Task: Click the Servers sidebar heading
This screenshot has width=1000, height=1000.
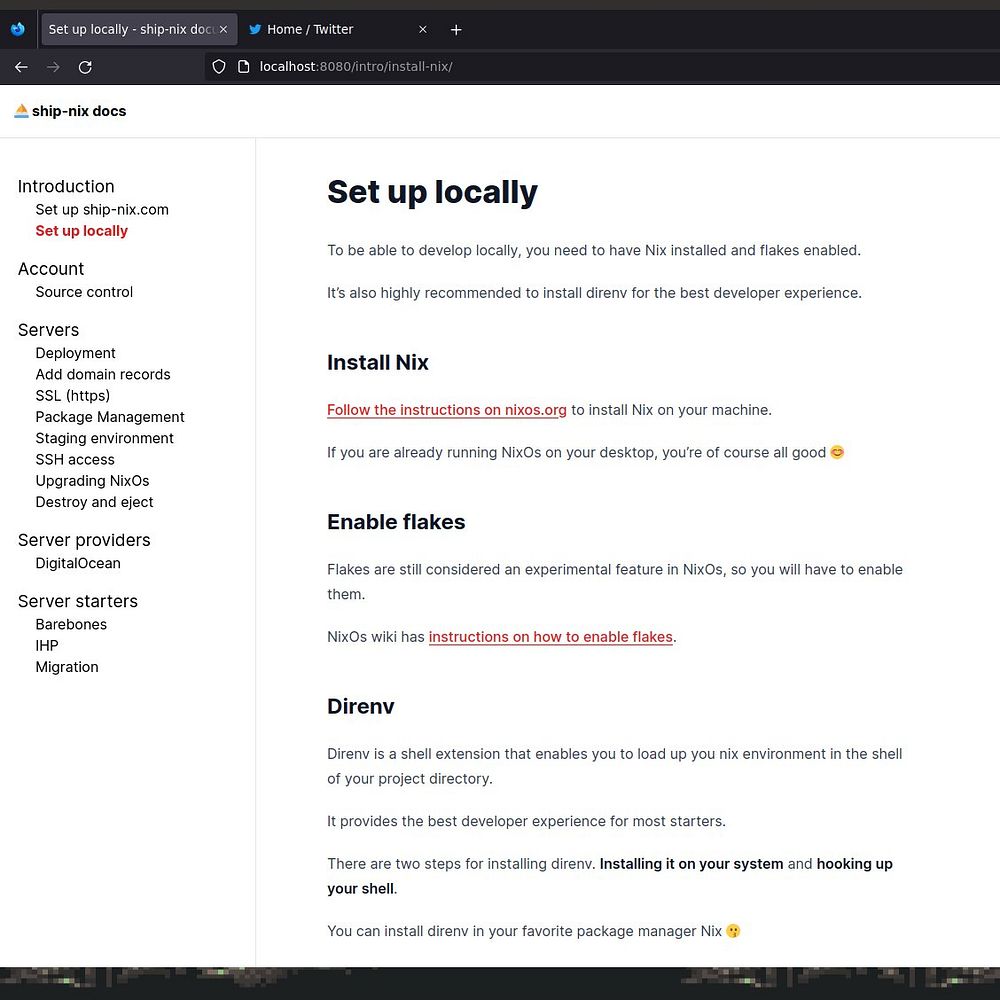Action: click(48, 330)
